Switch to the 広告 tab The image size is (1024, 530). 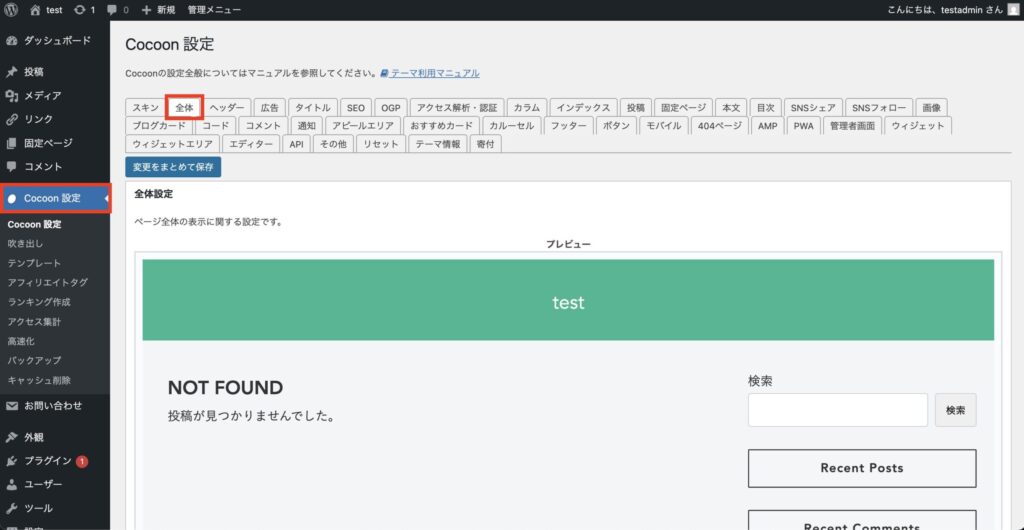[x=269, y=108]
